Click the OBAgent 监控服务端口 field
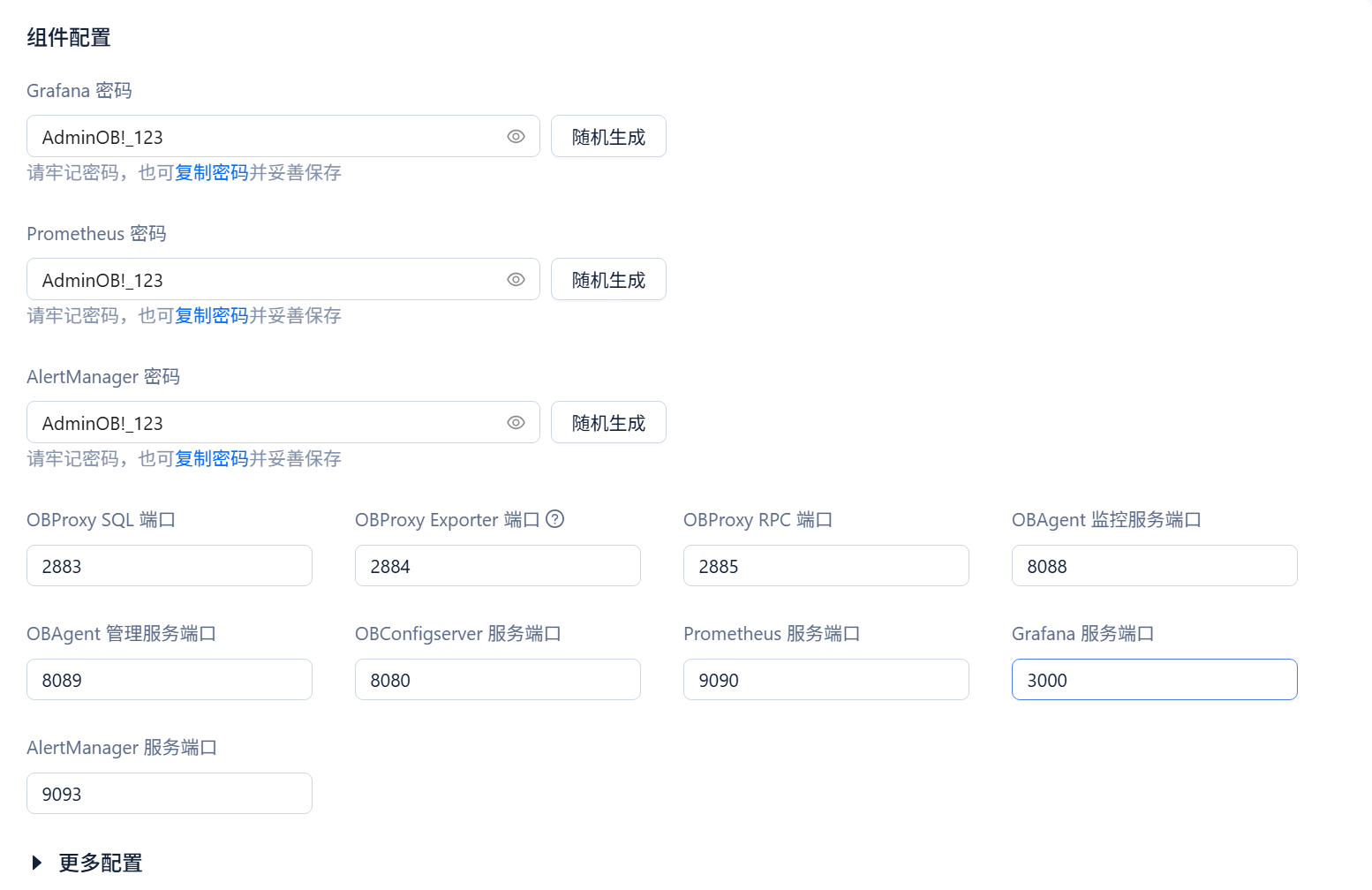 coord(1155,566)
